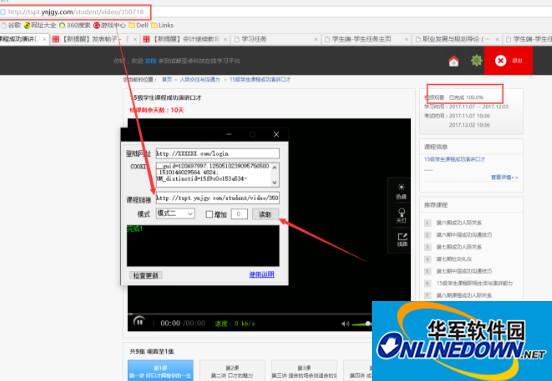Open recommended course 3 第七期成功人际关系
552x381 pixels.
[x=459, y=247]
